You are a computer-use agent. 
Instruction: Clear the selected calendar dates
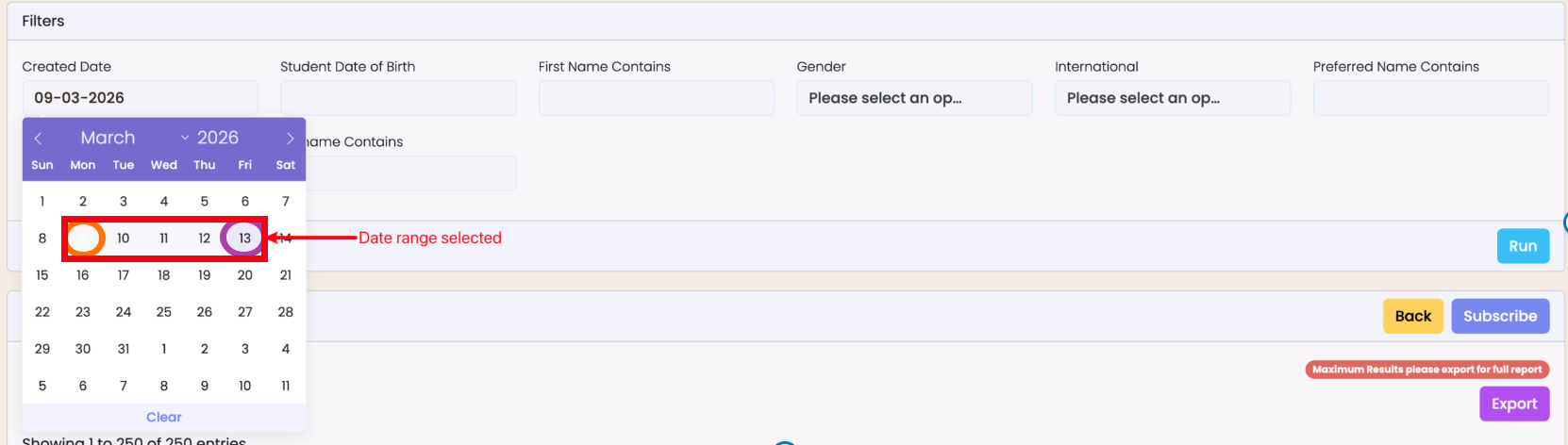163,418
